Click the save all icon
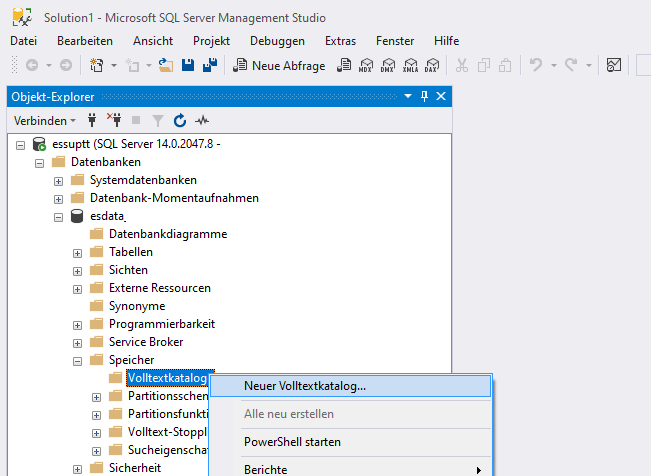The image size is (651, 476). click(210, 65)
